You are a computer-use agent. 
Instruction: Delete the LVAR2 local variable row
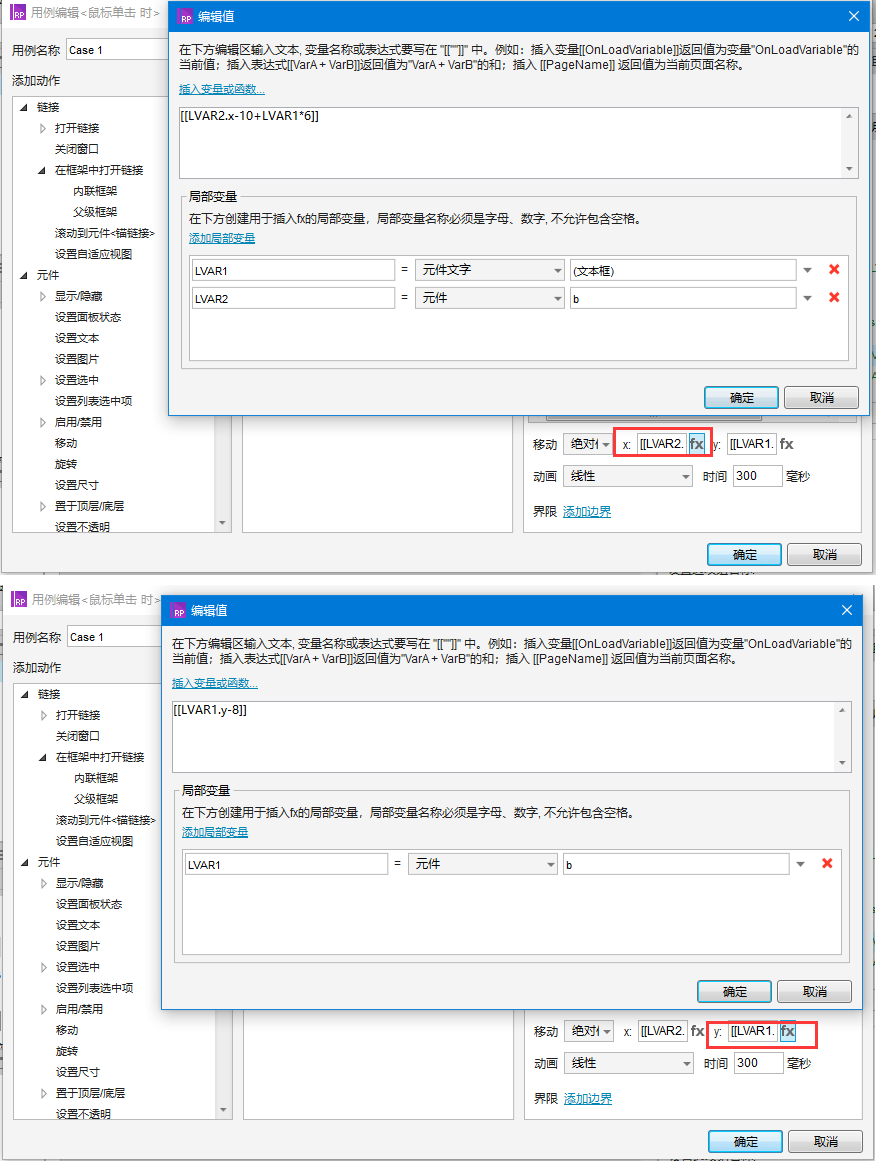pos(834,298)
